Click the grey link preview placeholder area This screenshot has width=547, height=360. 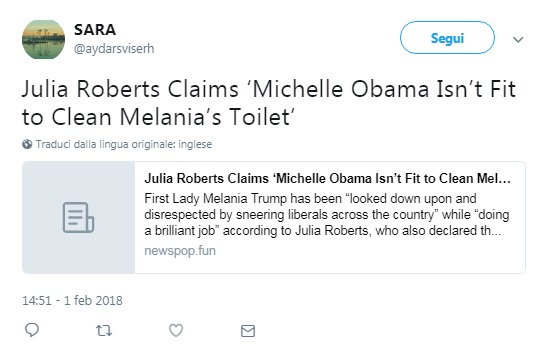[x=78, y=217]
